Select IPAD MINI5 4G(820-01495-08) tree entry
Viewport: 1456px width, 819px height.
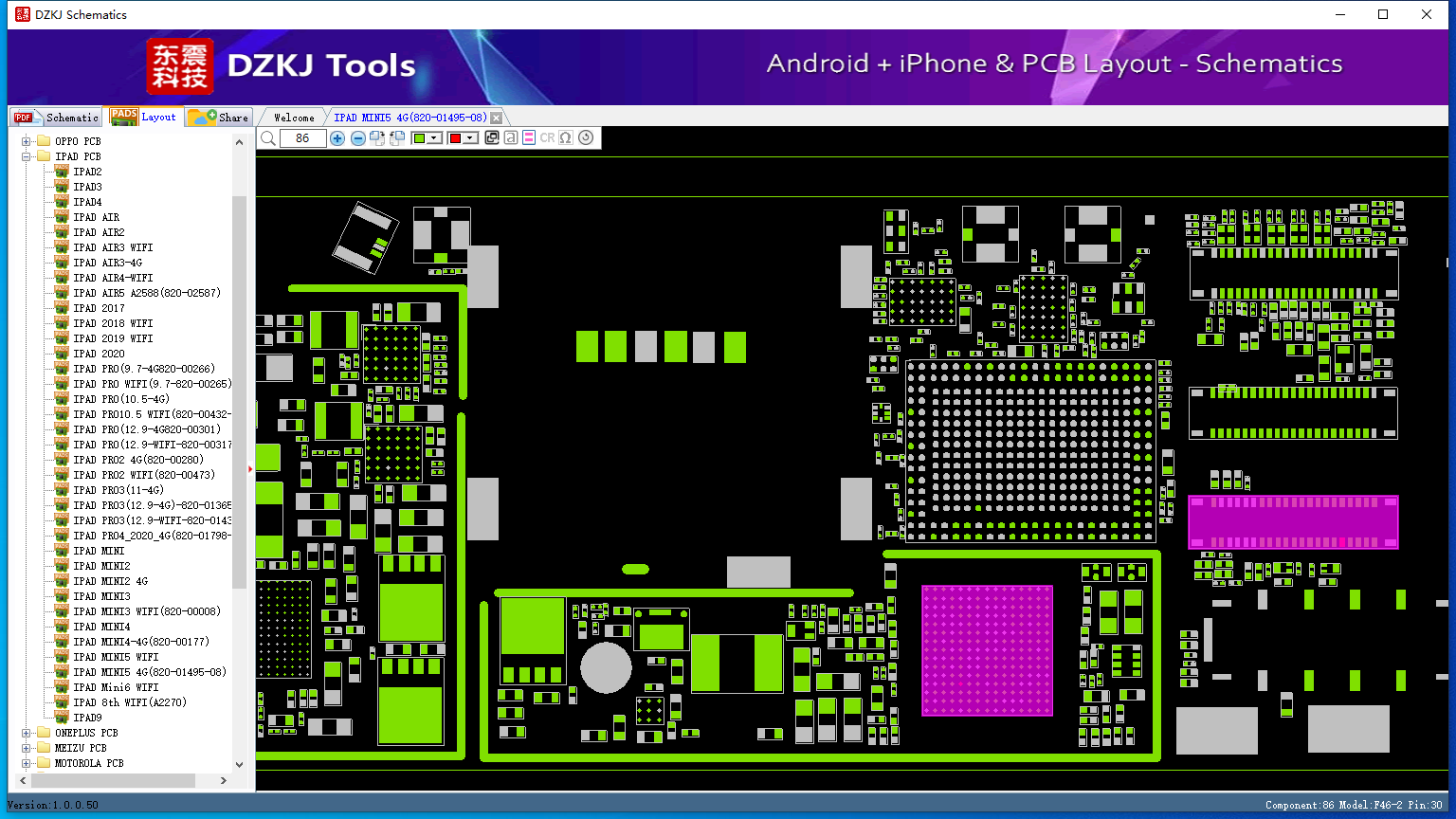[x=150, y=672]
